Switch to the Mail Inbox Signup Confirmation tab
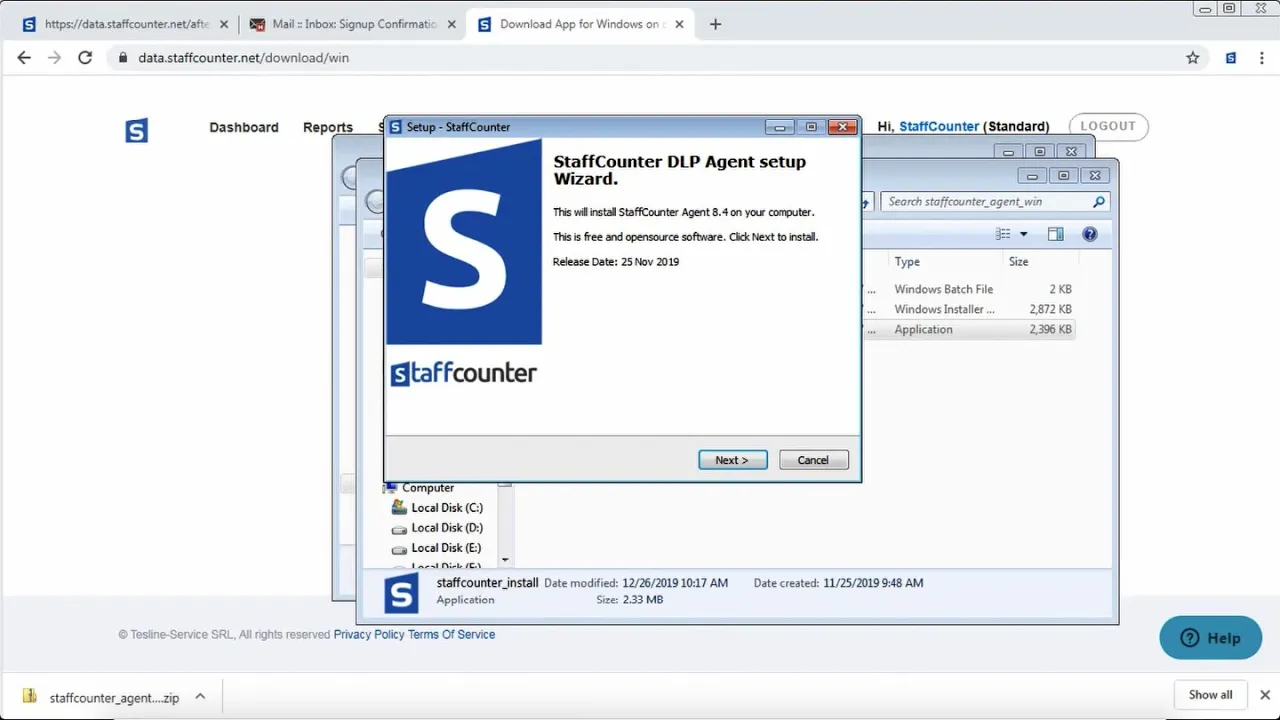The image size is (1280, 720). [351, 24]
